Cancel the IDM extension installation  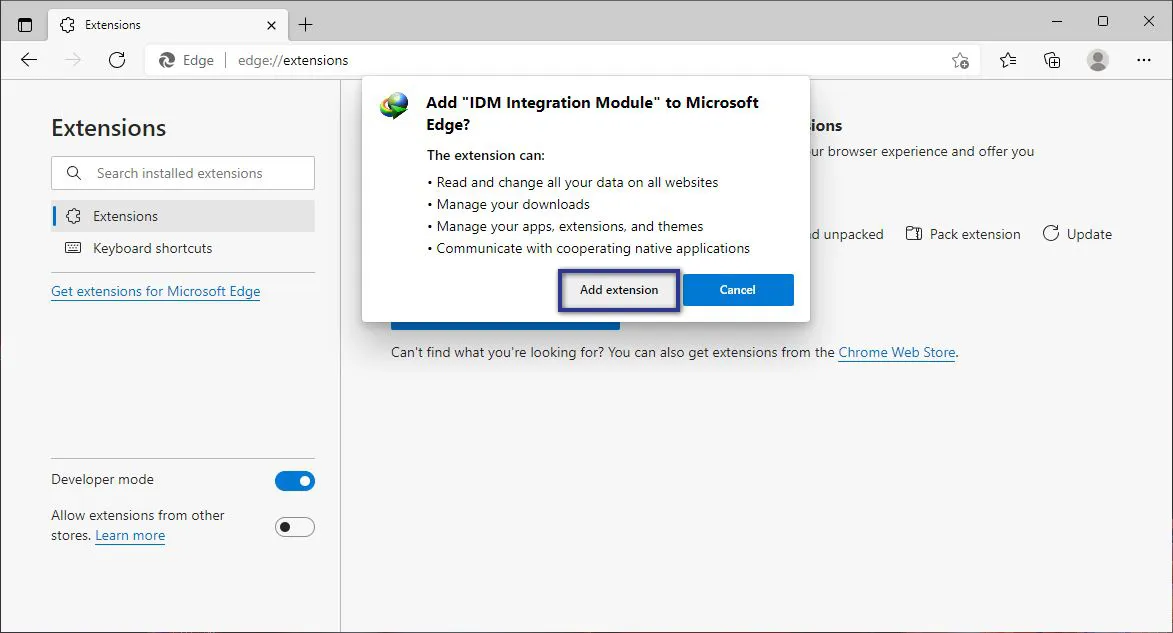[737, 289]
